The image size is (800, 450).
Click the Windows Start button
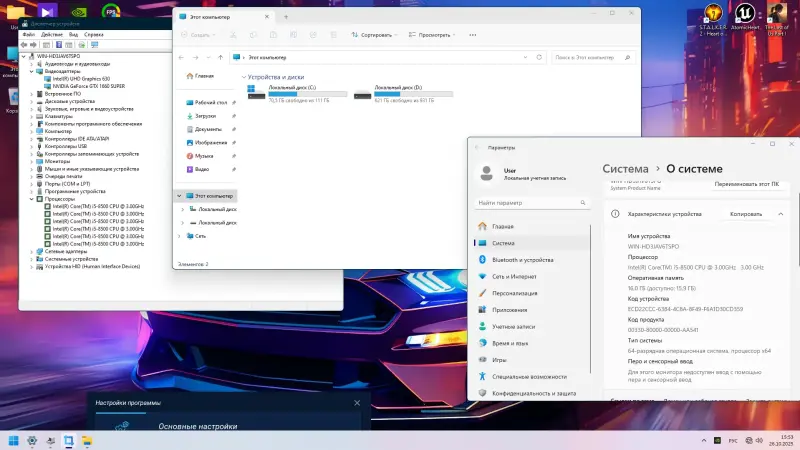(15, 440)
